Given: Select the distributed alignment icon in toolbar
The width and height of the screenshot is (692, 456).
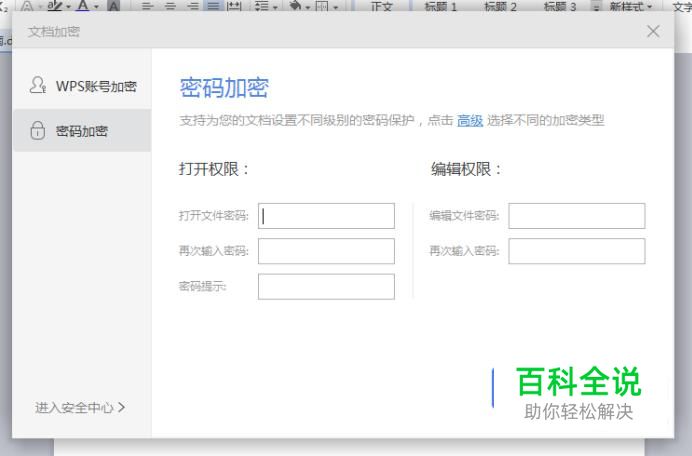Looking at the screenshot, I should point(234,6).
